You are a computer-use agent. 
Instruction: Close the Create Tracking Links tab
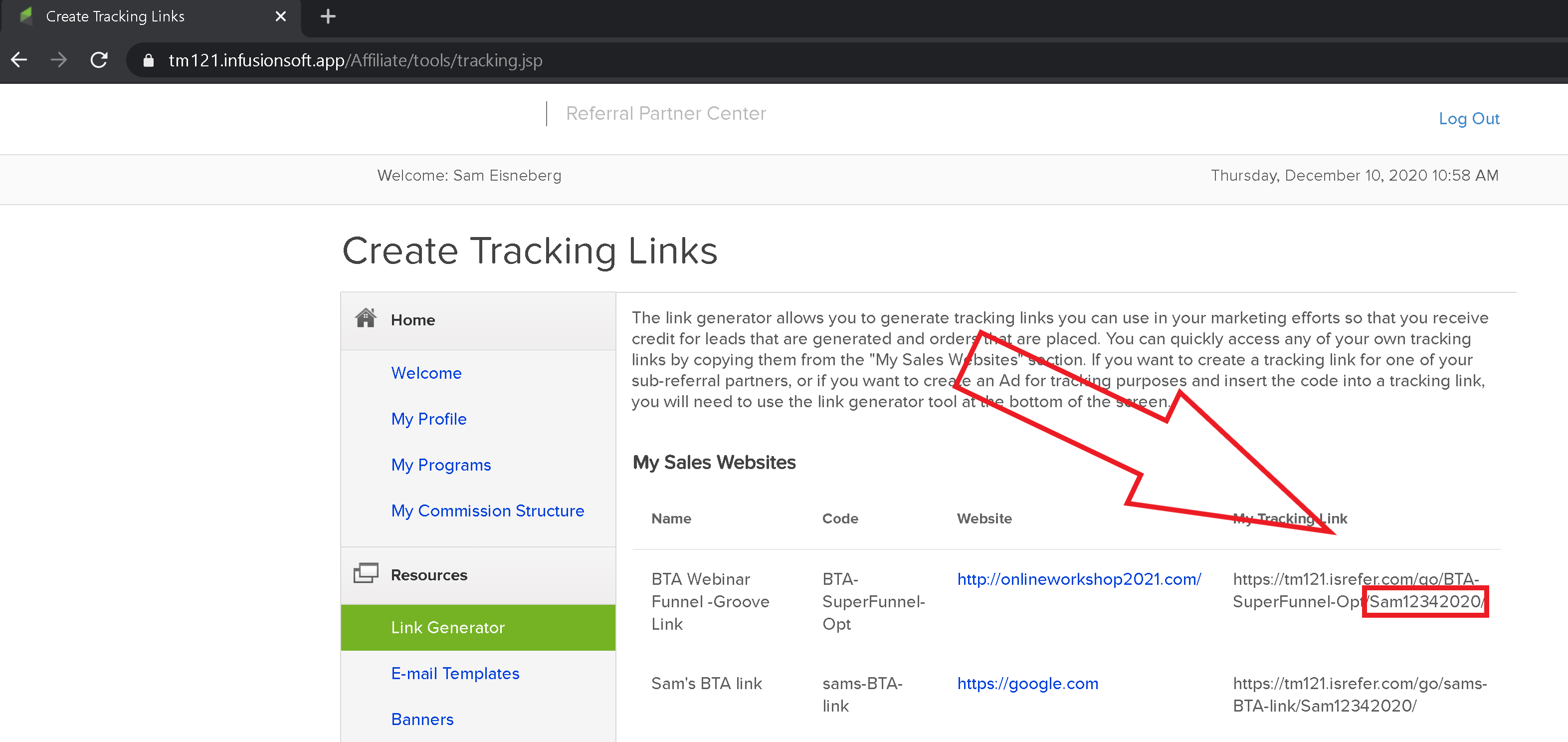click(280, 16)
